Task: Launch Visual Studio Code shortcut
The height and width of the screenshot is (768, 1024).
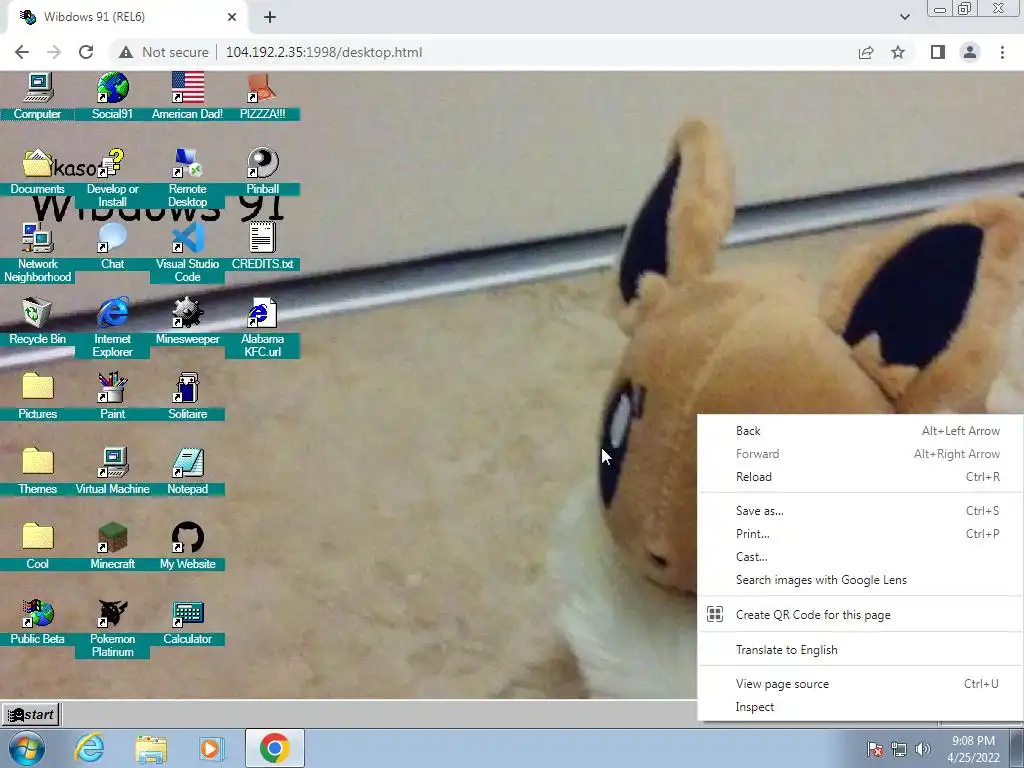Action: pyautogui.click(x=187, y=238)
